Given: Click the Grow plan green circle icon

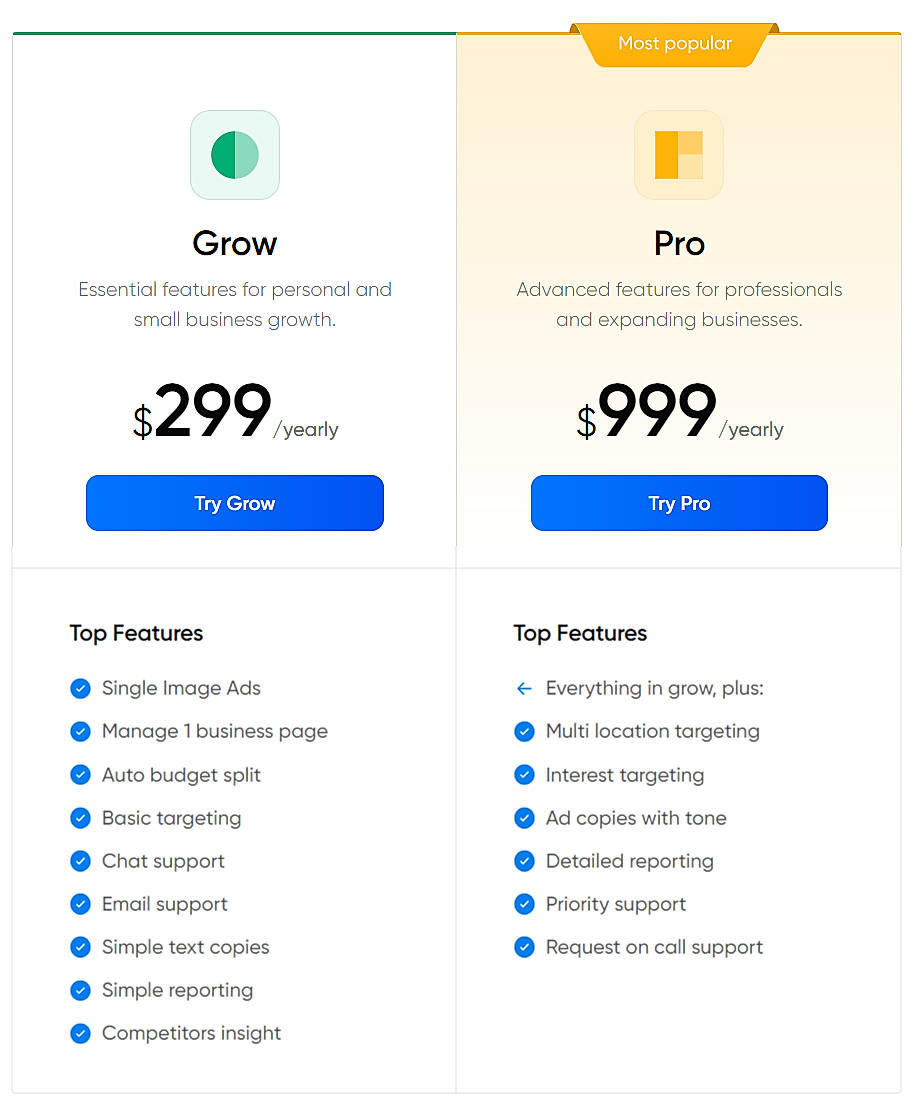Looking at the screenshot, I should 234,154.
